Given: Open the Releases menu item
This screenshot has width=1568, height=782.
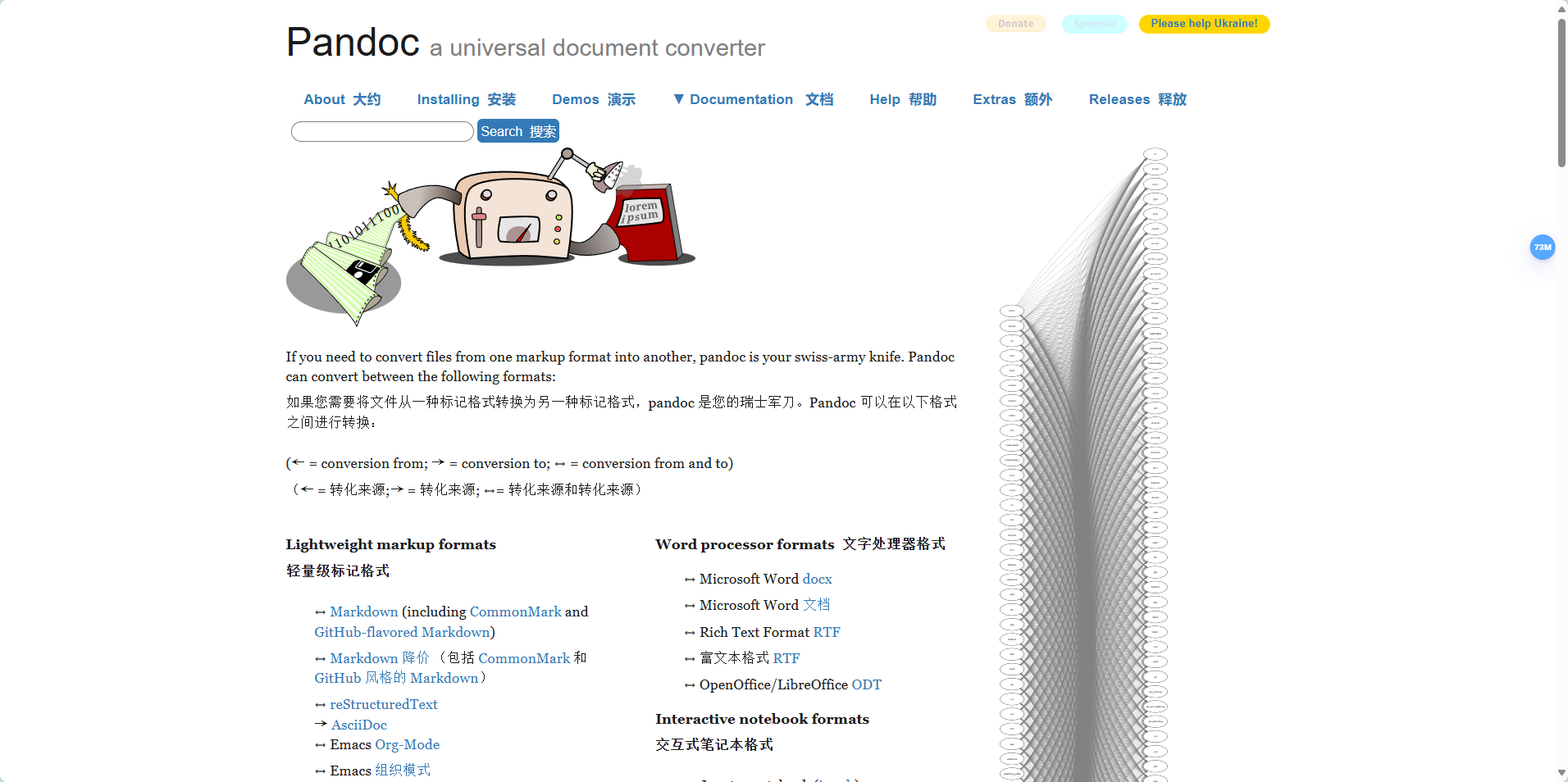Looking at the screenshot, I should coord(1137,99).
